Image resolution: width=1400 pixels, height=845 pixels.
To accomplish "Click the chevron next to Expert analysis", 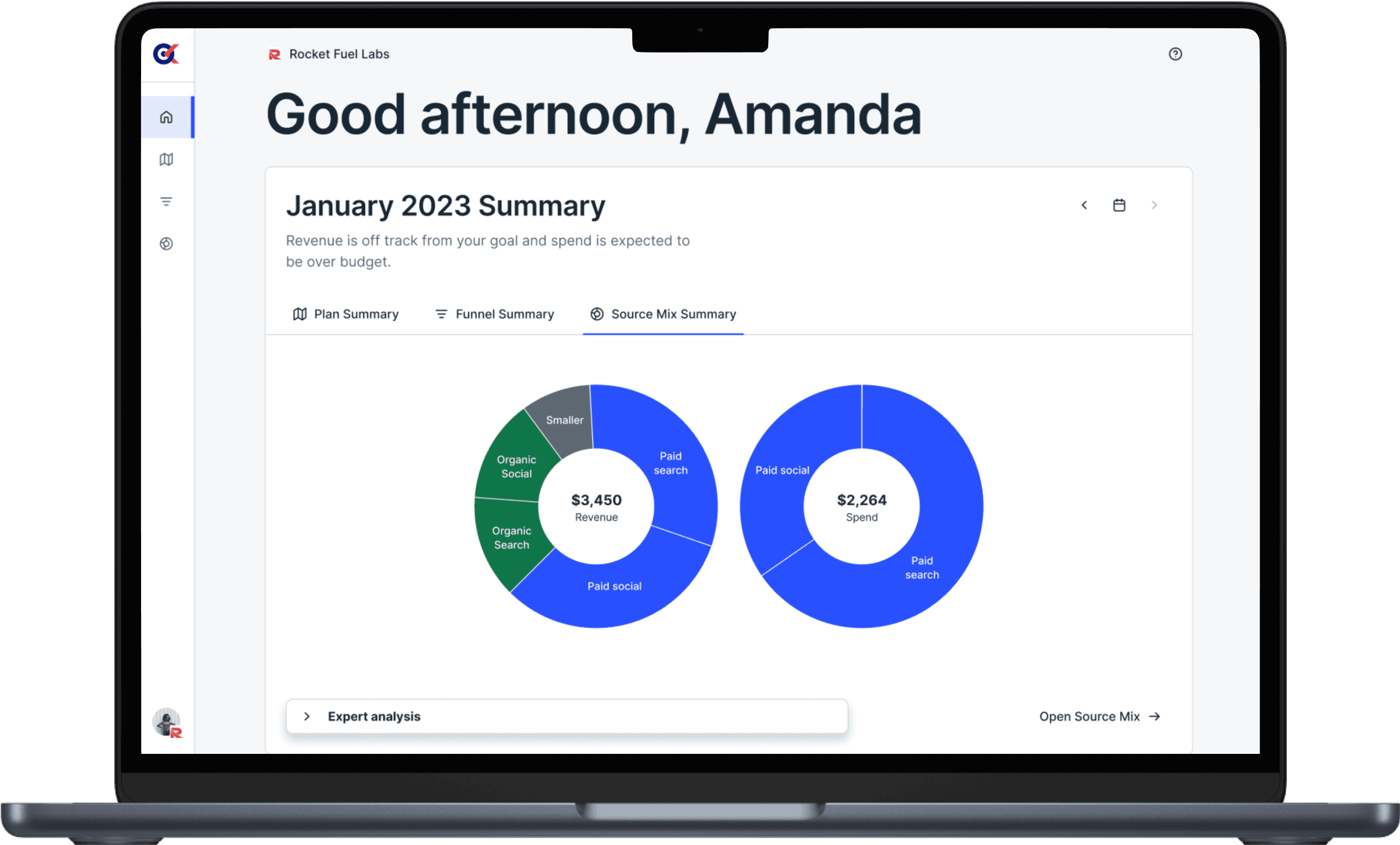I will point(307,716).
